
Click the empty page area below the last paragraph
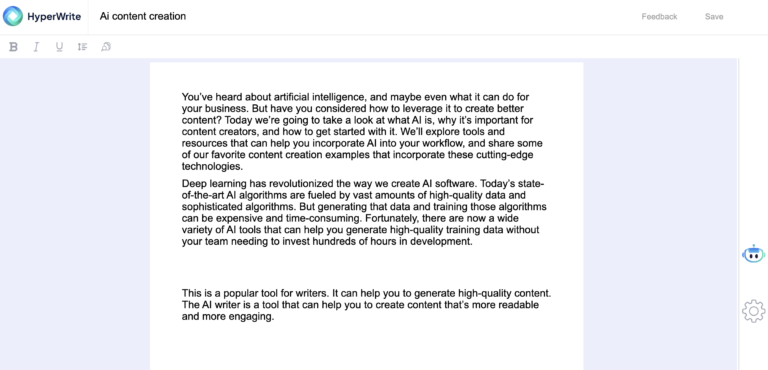pos(366,346)
